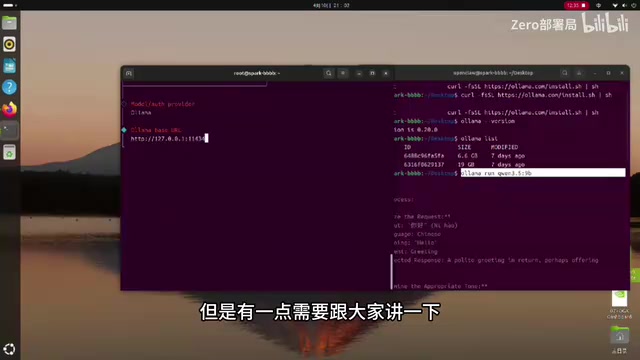The width and height of the screenshot is (640, 360).
Task: Open LibreOffice Writer from the dock
Action: (x=9, y=66)
